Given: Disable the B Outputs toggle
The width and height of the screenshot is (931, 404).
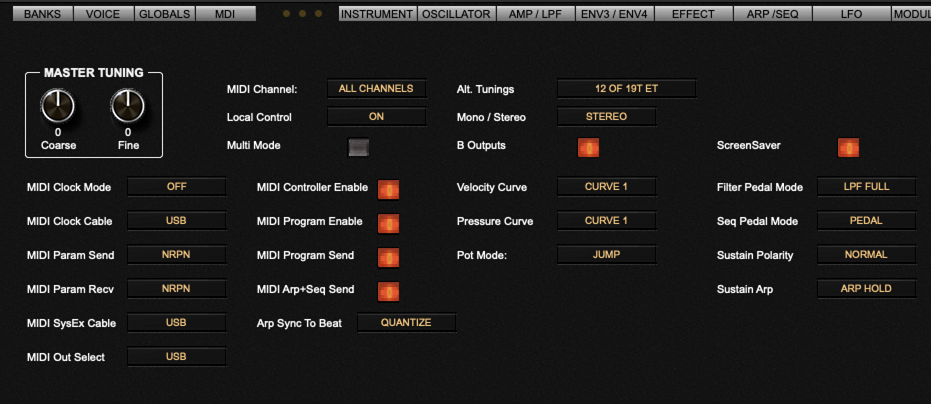Looking at the screenshot, I should click(588, 147).
